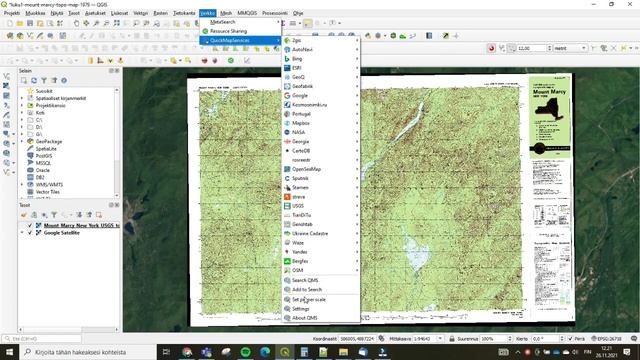Open the Bing submenu in QuickMapServices

(x=321, y=59)
